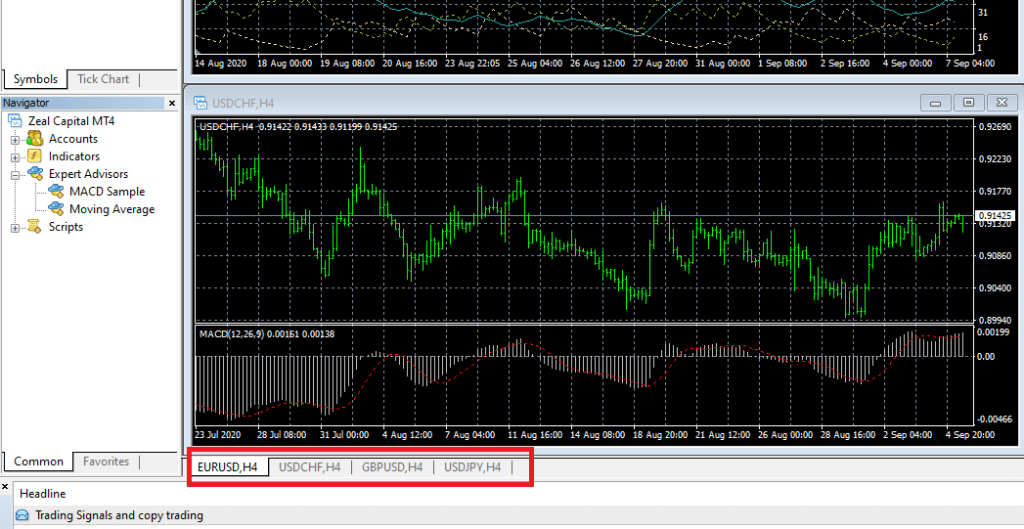1024x529 pixels.
Task: Click the Indicators icon in Navigator
Action: pos(34,157)
